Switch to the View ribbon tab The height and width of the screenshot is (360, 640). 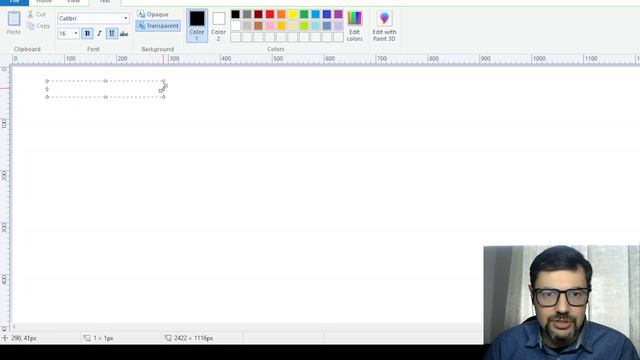point(73,2)
